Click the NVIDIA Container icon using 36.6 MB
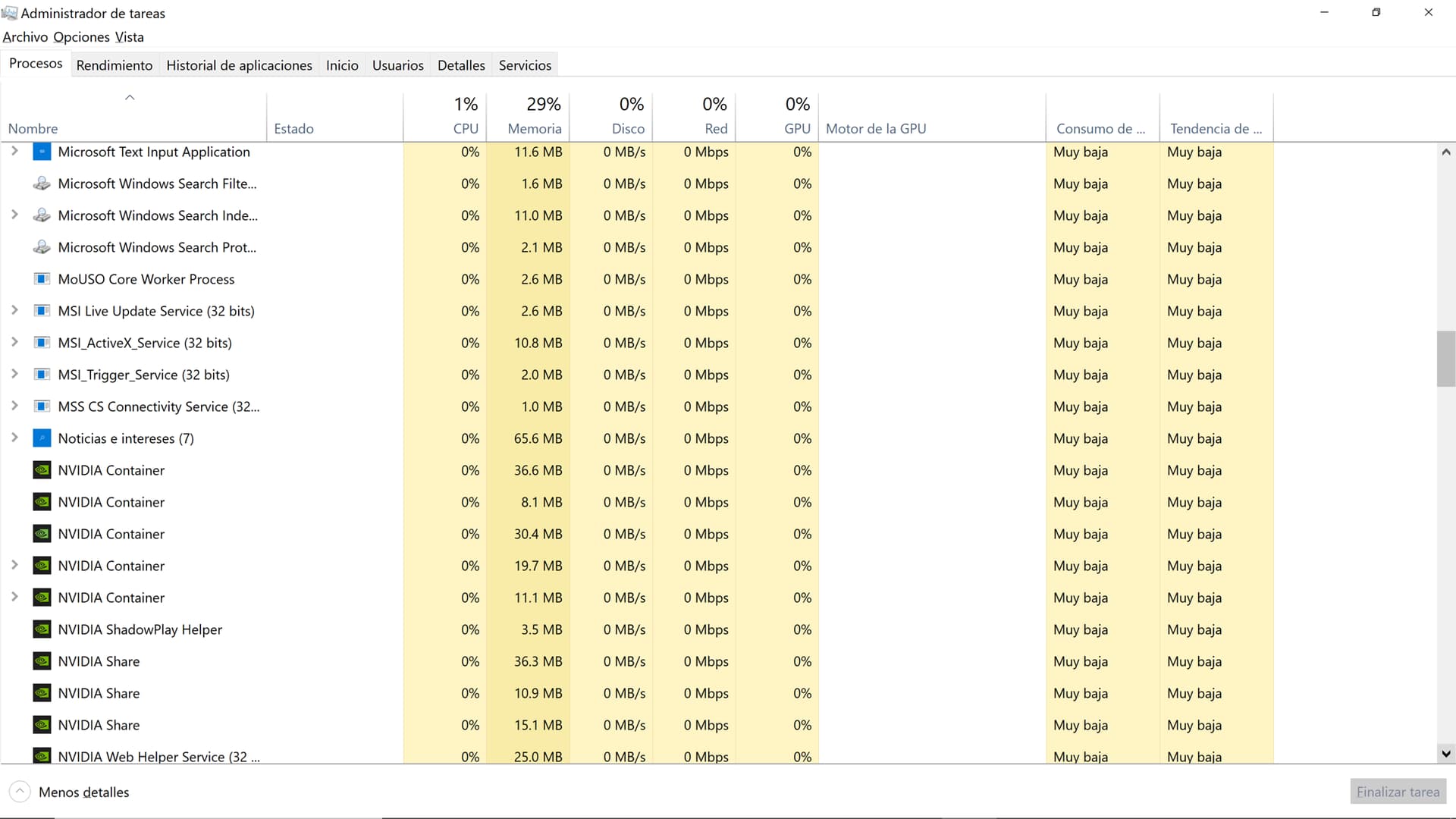This screenshot has height=819, width=1456. point(42,470)
